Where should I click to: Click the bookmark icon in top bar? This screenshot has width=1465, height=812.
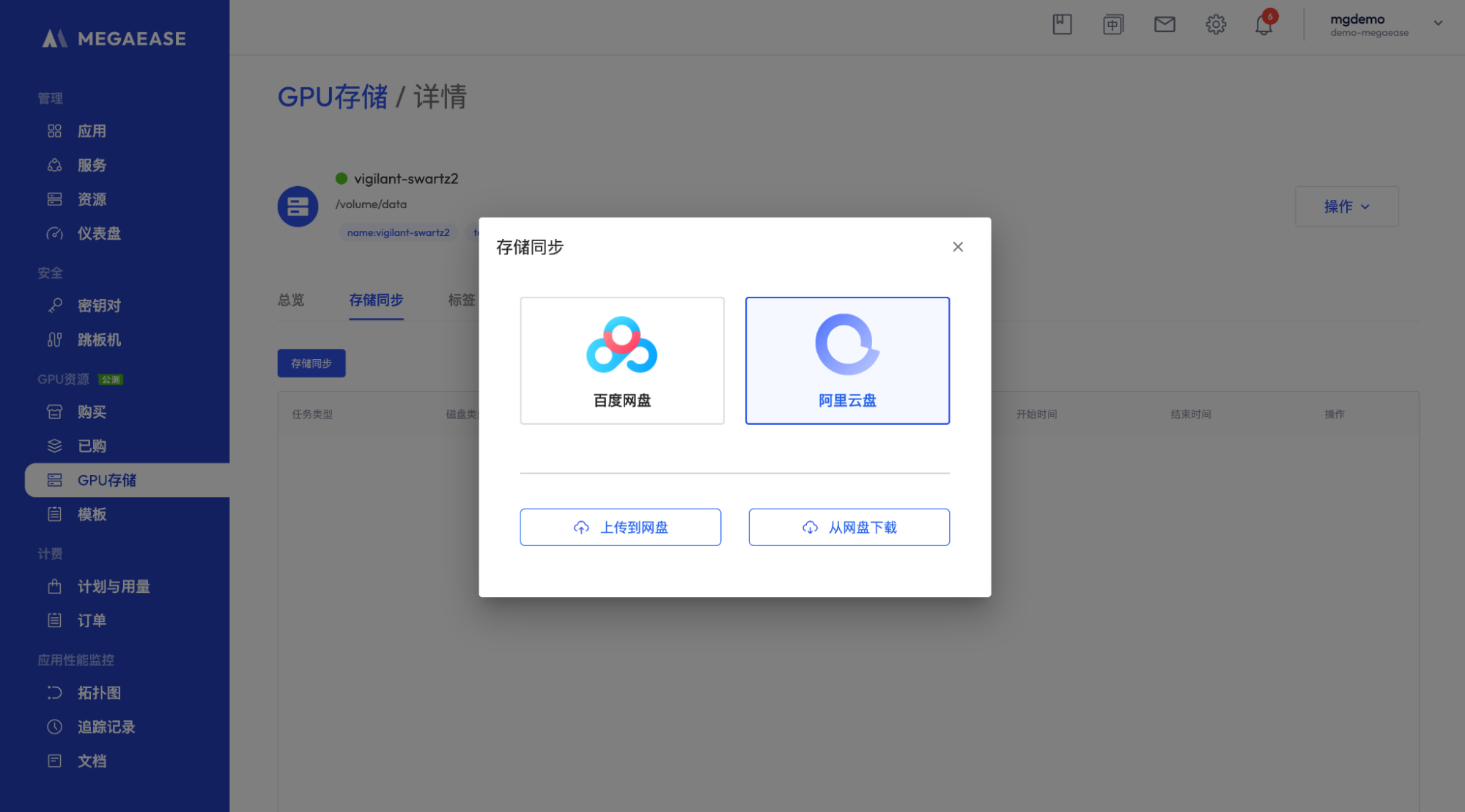pos(1062,24)
